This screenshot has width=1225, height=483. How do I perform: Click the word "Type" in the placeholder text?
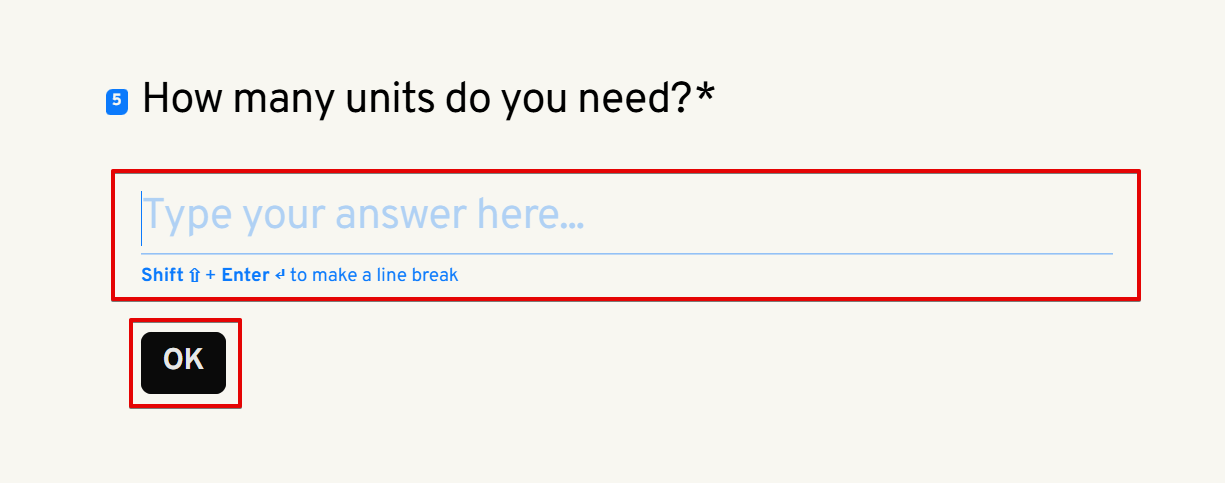[188, 215]
